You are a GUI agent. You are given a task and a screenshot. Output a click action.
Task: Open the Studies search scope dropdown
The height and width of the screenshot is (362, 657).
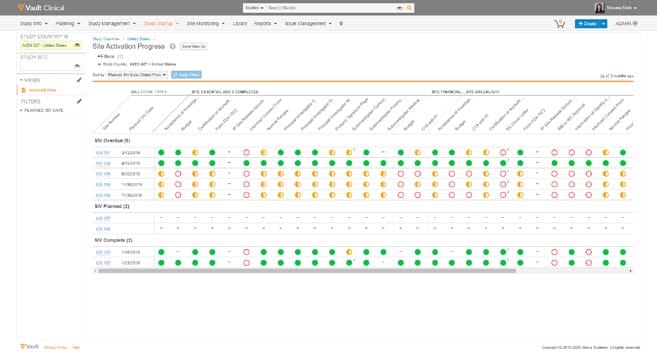(x=254, y=8)
